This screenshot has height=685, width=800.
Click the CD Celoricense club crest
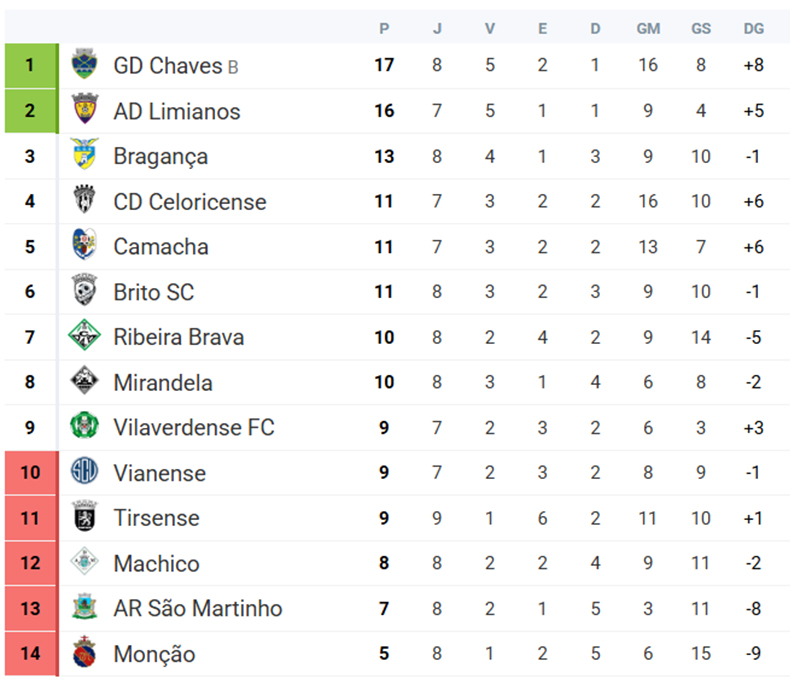coord(85,201)
